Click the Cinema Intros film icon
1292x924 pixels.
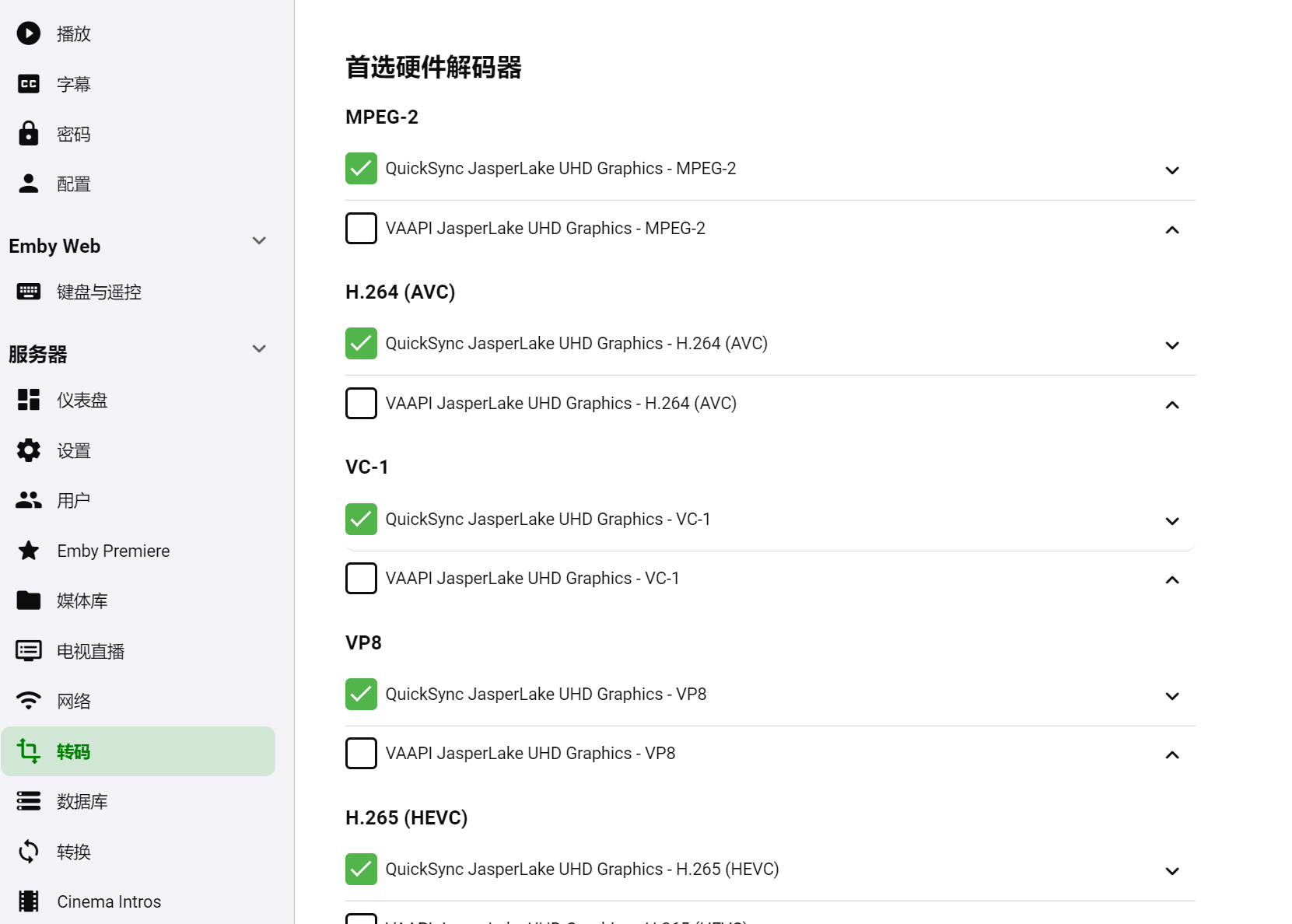(29, 901)
